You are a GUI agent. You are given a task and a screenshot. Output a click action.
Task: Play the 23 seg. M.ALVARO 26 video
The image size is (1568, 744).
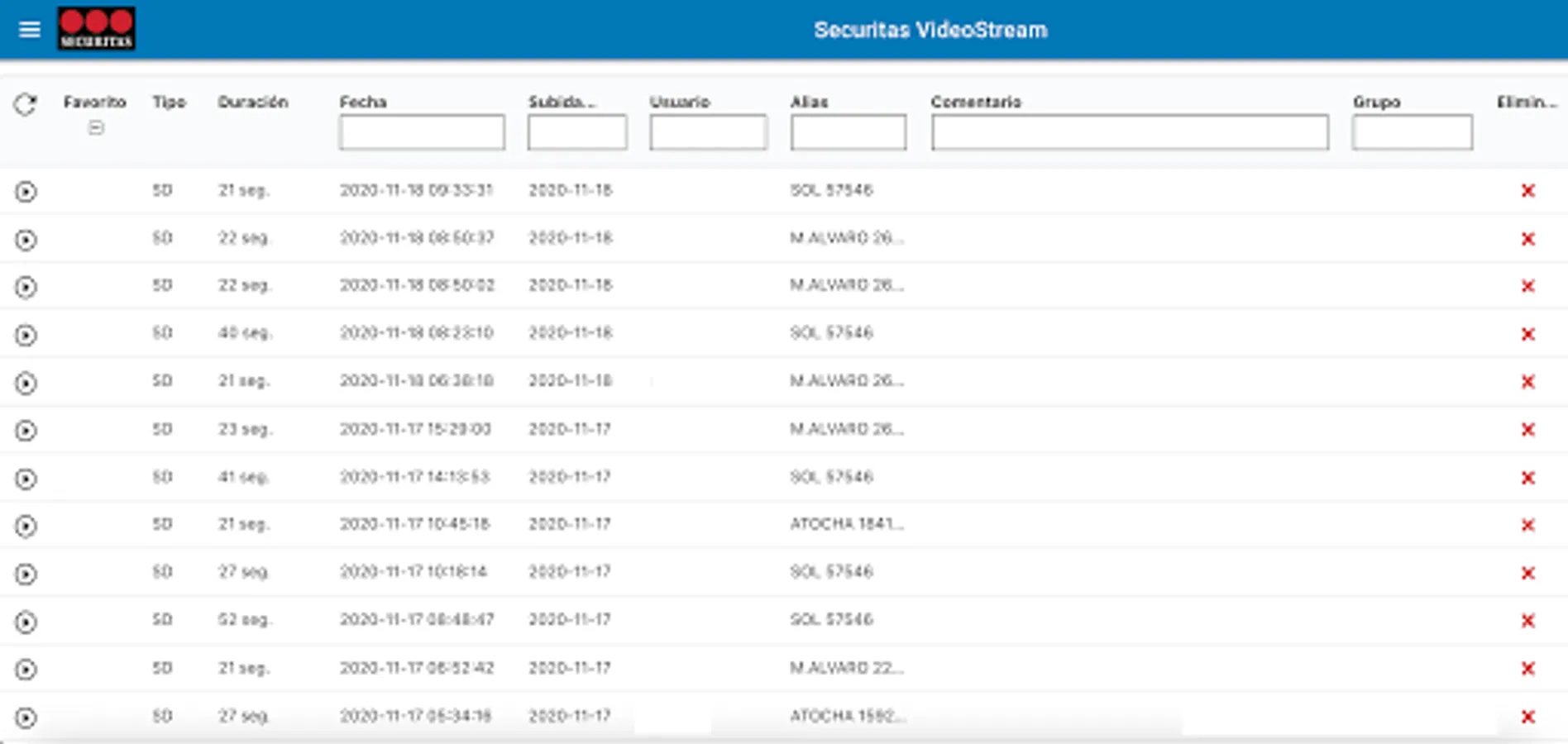point(27,429)
